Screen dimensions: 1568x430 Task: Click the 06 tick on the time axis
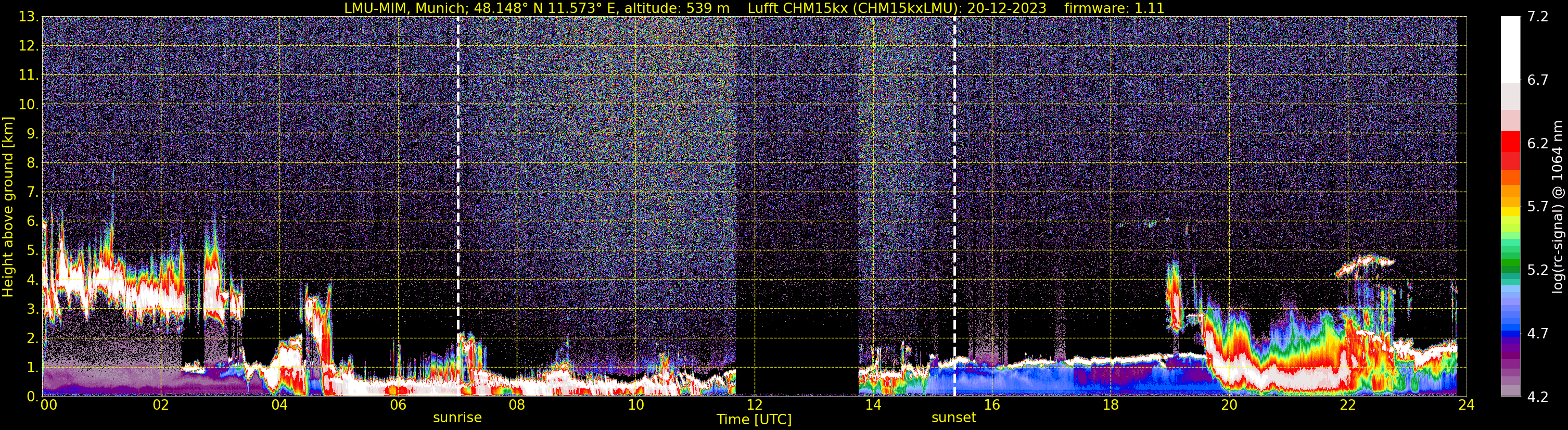point(398,405)
